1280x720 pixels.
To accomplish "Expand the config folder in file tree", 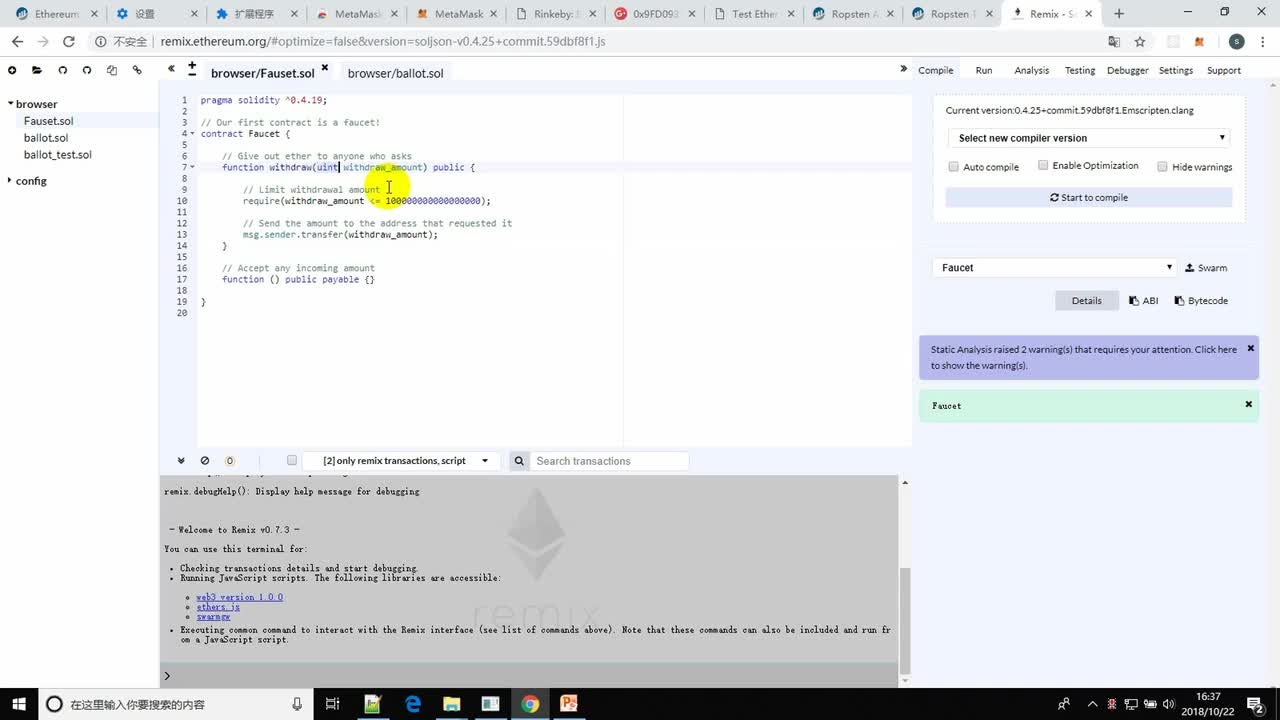I will [10, 181].
